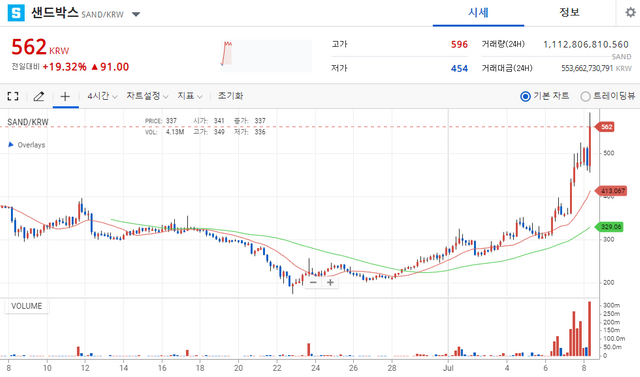Zoom in the chart with plus button

330,282
